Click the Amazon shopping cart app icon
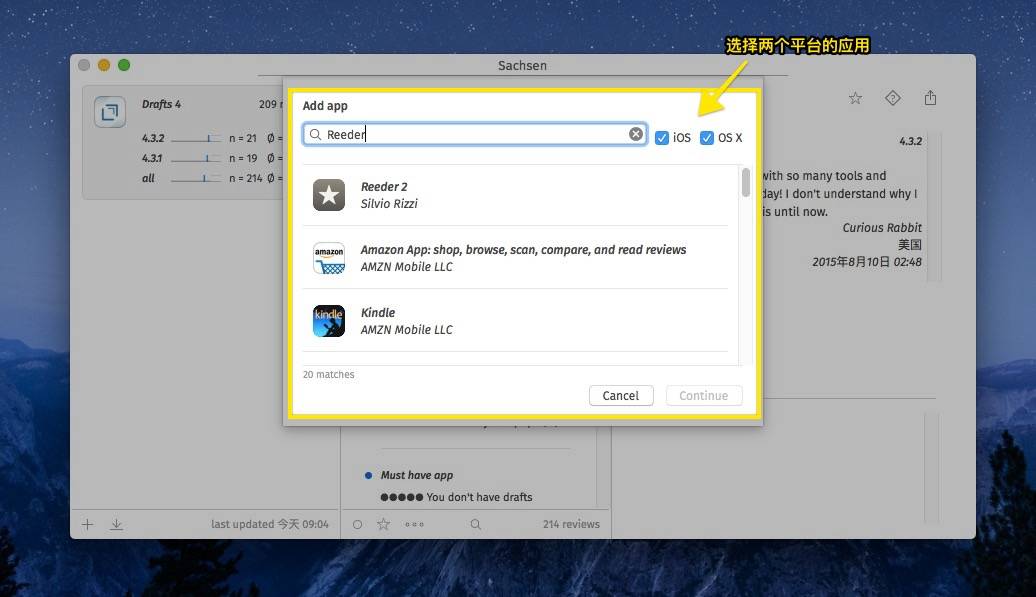Viewport: 1036px width, 597px height. pyautogui.click(x=329, y=258)
